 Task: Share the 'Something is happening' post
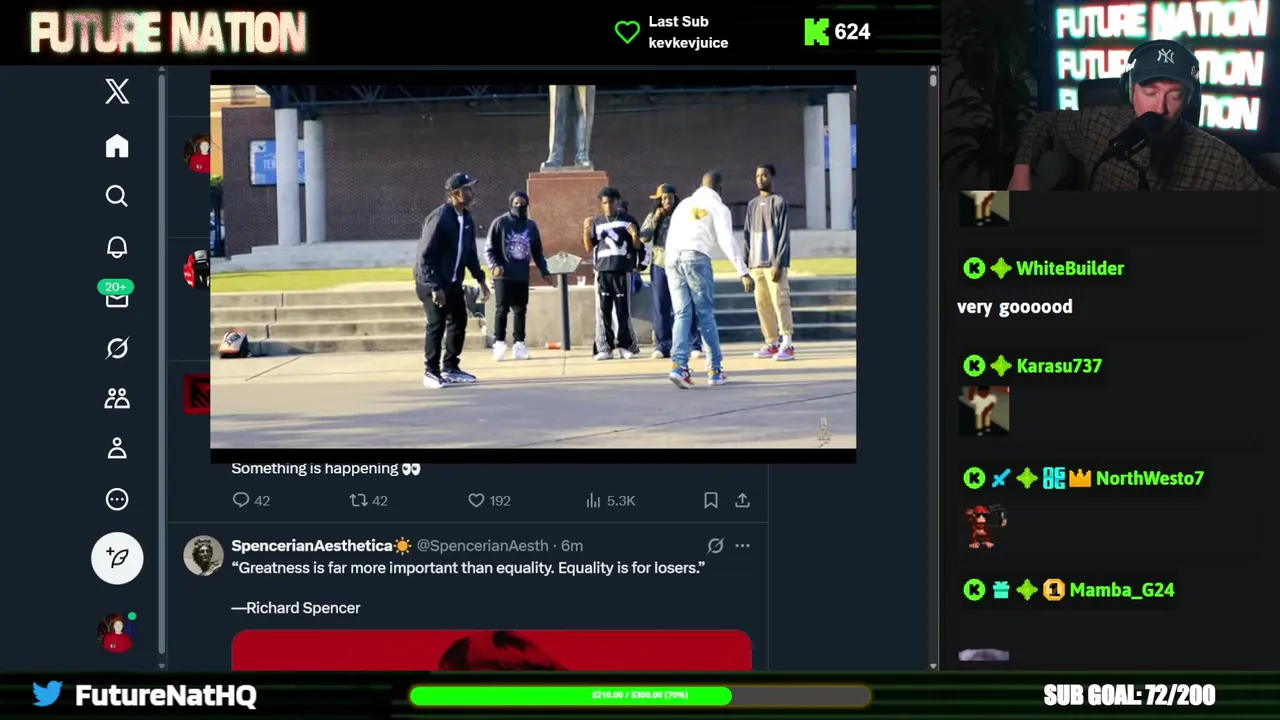click(742, 500)
